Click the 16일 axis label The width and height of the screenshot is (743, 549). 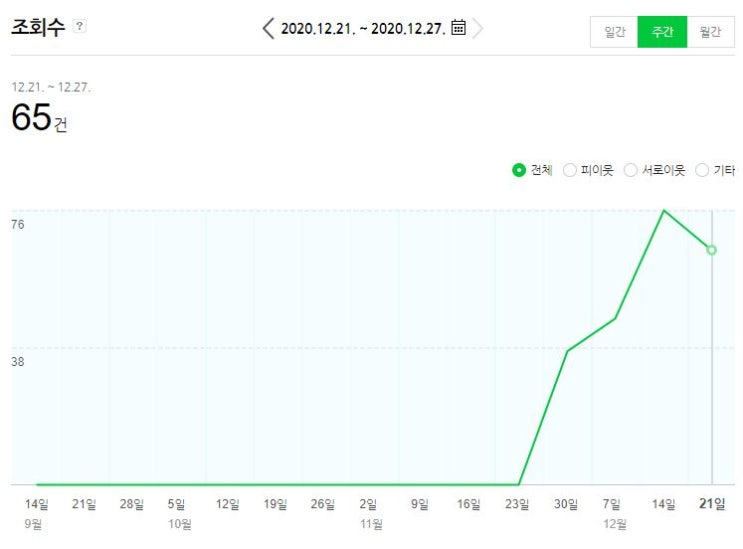[x=469, y=504]
